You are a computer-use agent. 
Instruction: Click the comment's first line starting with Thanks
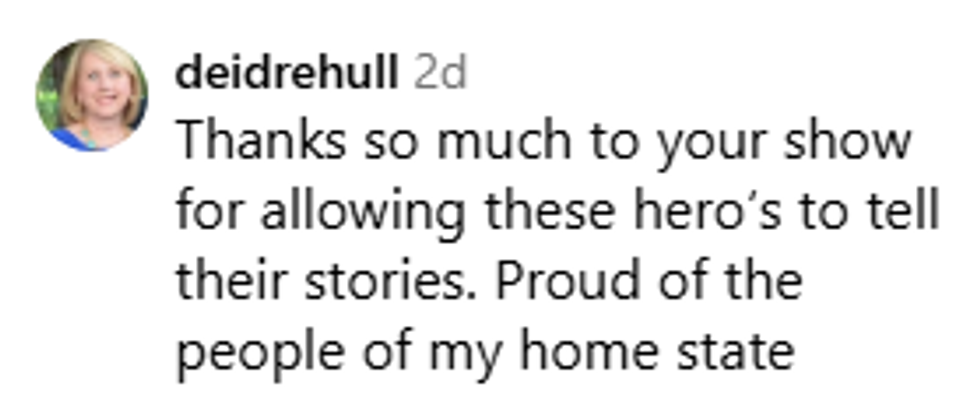(x=544, y=143)
